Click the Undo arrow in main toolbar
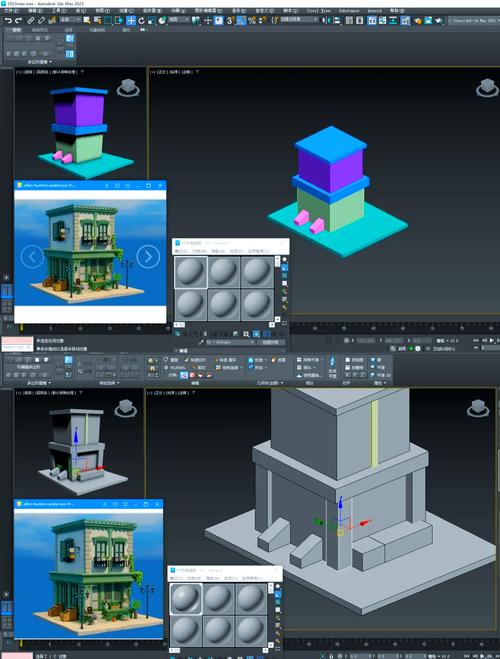 click(8, 20)
